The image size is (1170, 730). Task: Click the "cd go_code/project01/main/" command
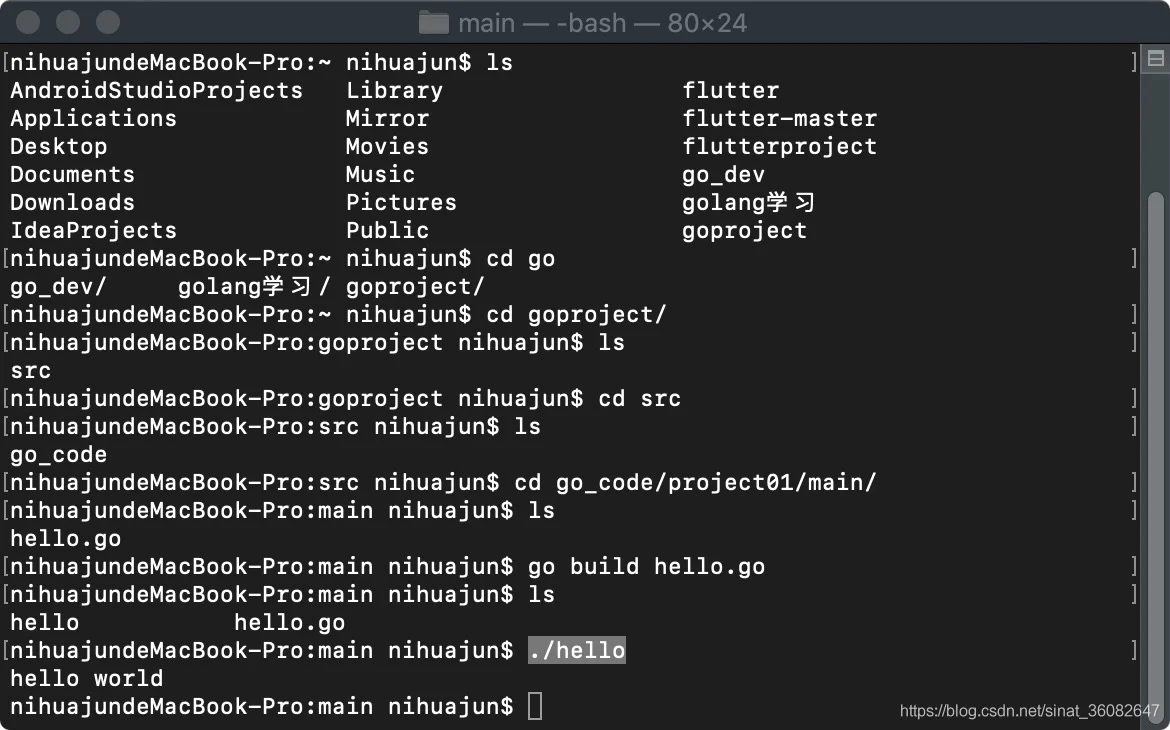point(695,483)
